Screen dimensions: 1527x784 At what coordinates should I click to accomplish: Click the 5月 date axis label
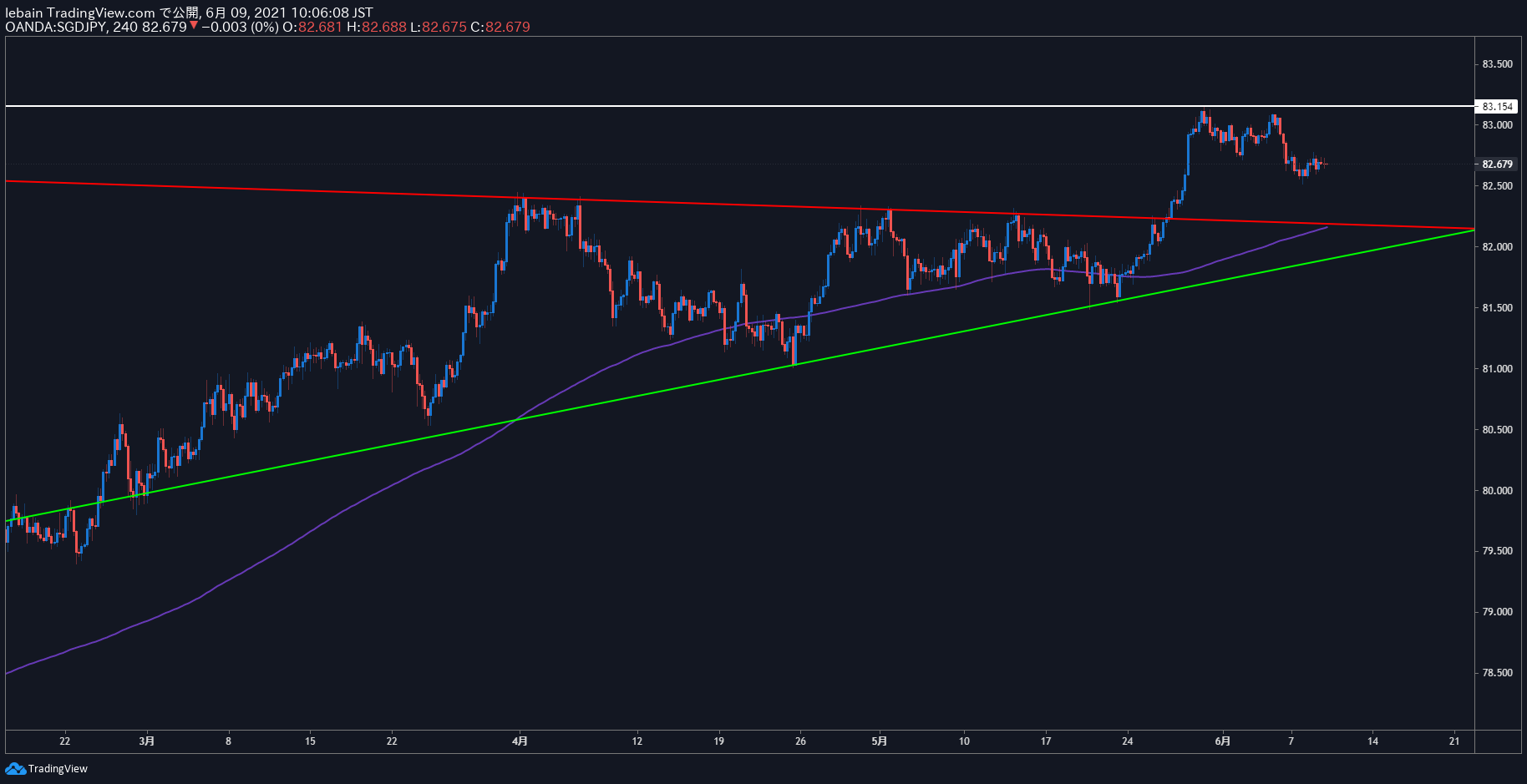point(880,741)
